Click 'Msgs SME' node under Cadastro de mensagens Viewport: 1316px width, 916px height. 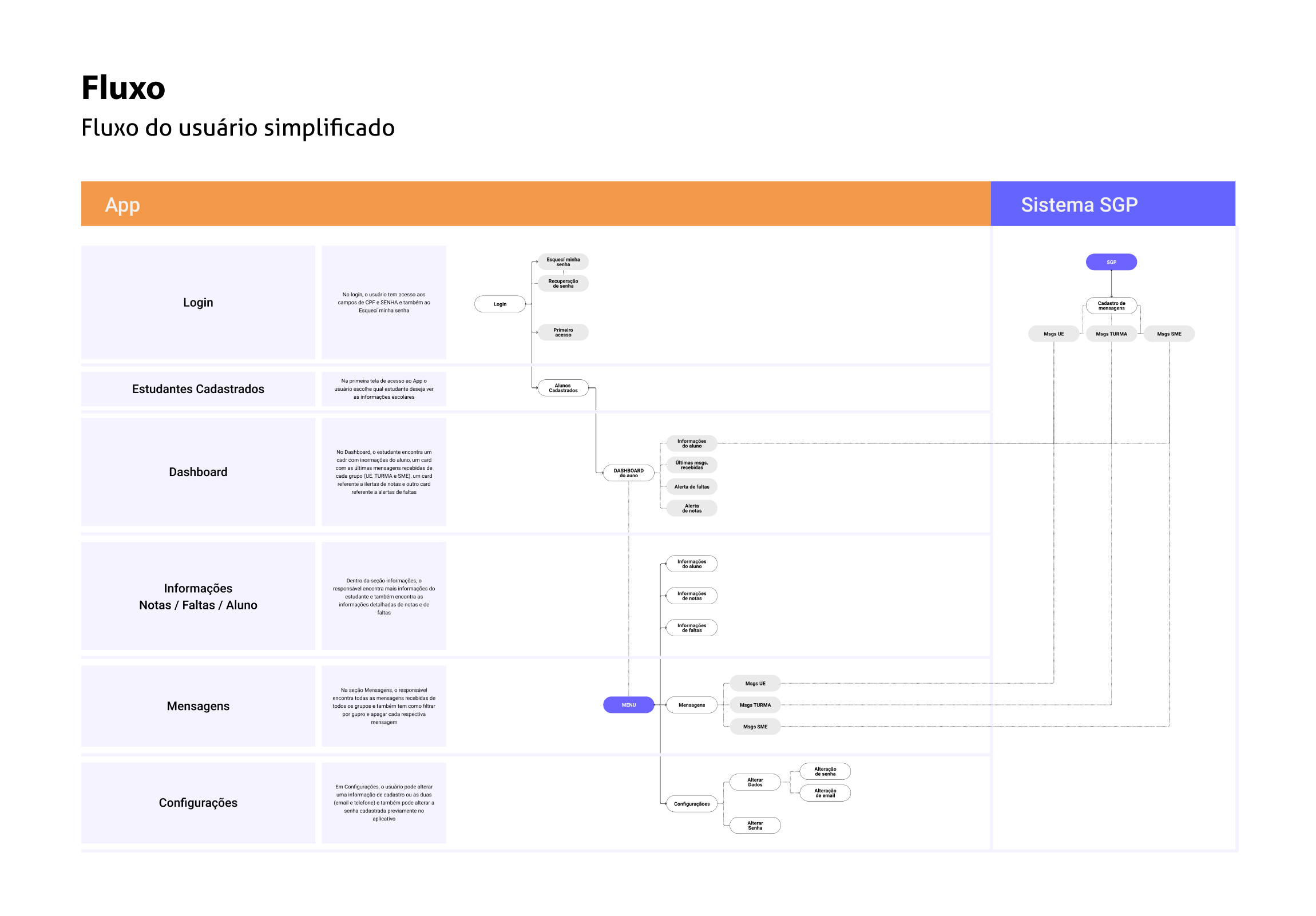click(x=1170, y=334)
